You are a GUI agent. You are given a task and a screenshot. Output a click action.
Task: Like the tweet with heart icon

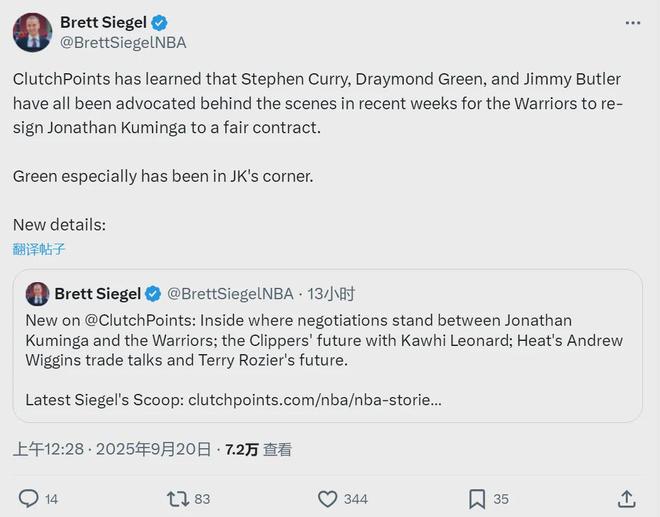point(327,498)
